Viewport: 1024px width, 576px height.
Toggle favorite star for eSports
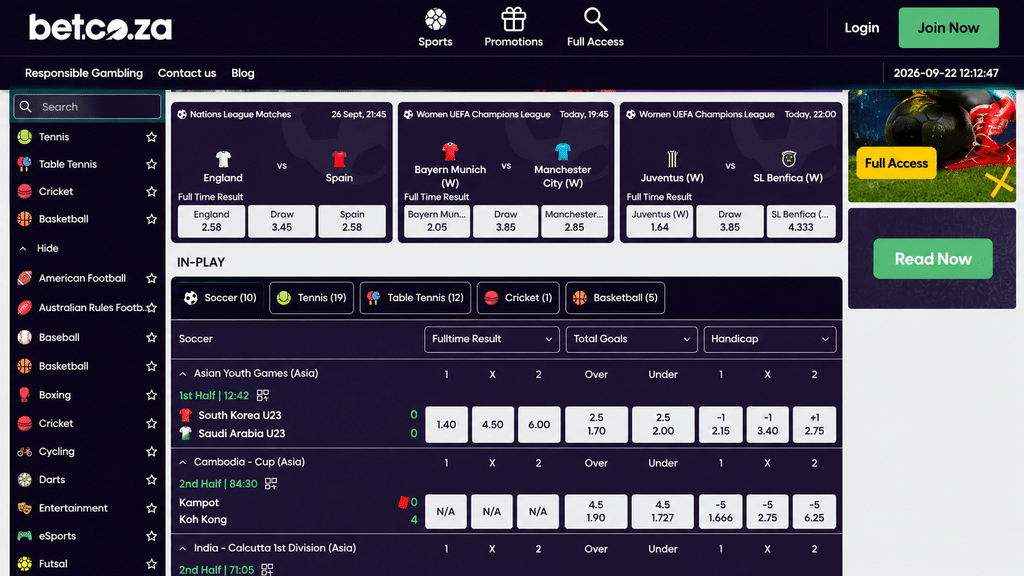[x=152, y=536]
